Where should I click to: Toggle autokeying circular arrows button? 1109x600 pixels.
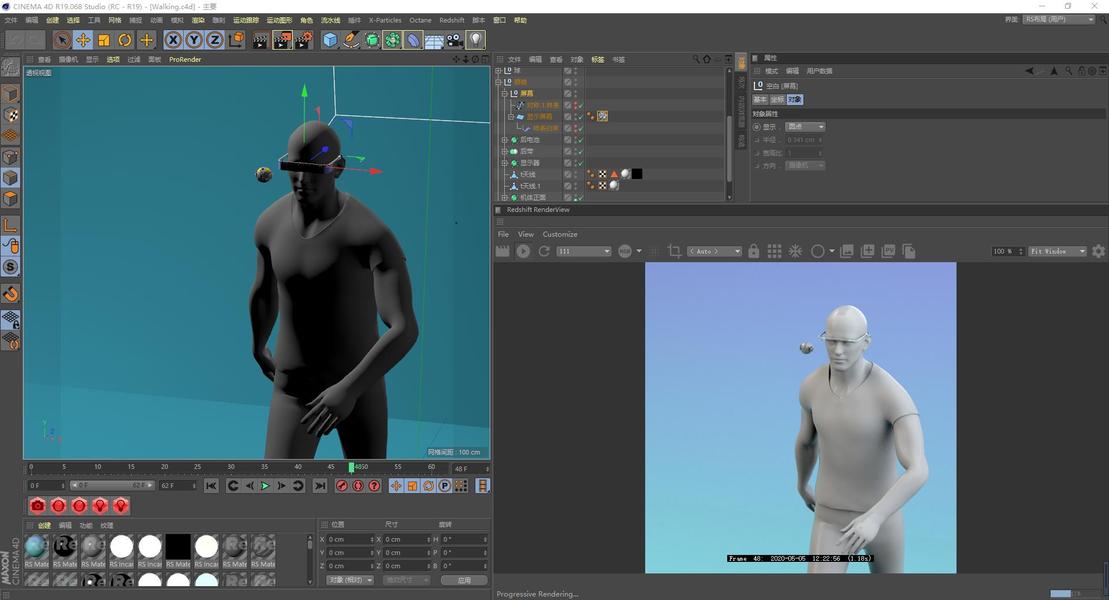tap(358, 485)
